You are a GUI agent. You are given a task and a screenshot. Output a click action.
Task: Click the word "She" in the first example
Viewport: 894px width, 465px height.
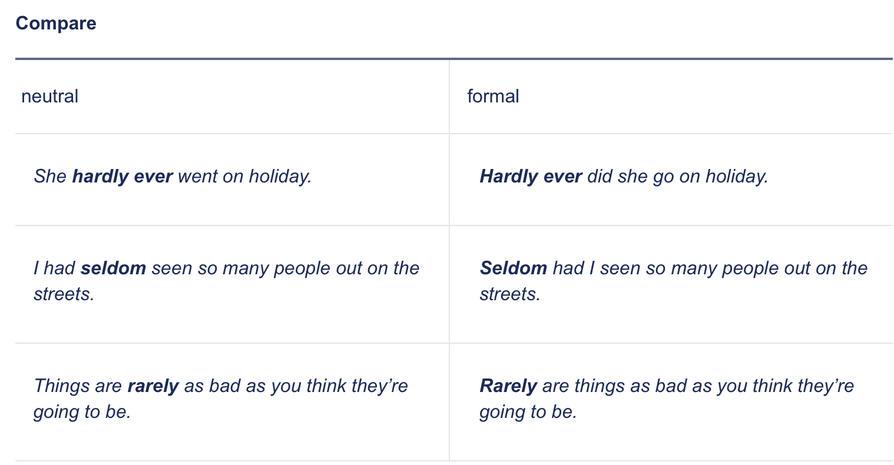click(50, 177)
